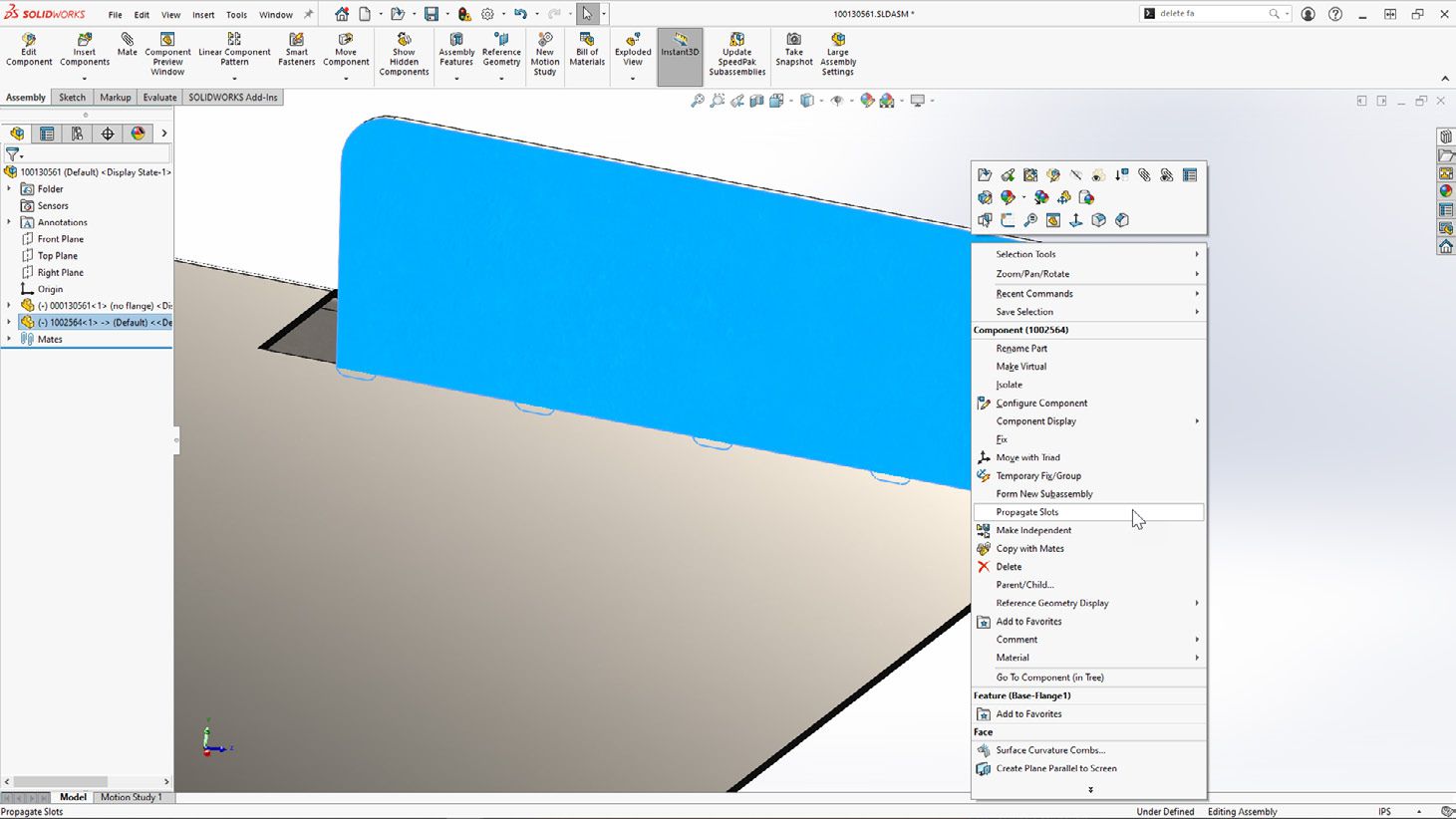Toggle the Instant3D button off
Viewport: 1456px width, 819px height.
(x=680, y=50)
